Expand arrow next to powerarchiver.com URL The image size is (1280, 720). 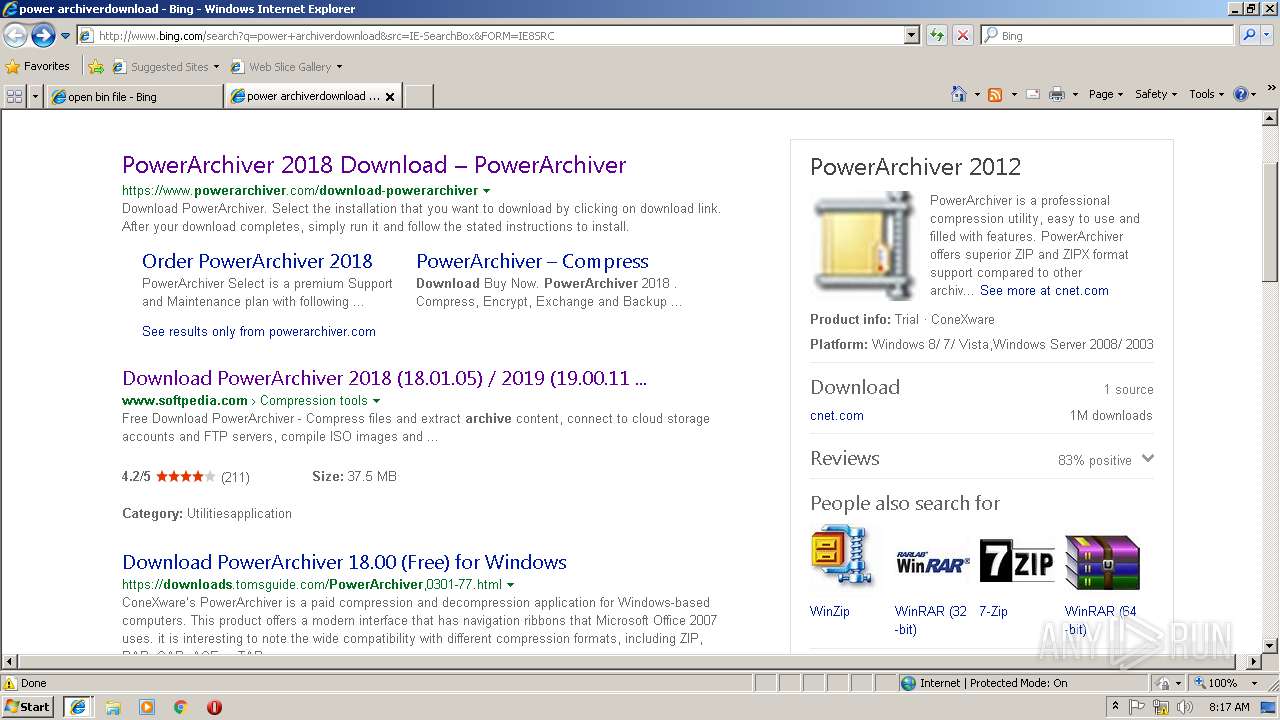tap(486, 191)
